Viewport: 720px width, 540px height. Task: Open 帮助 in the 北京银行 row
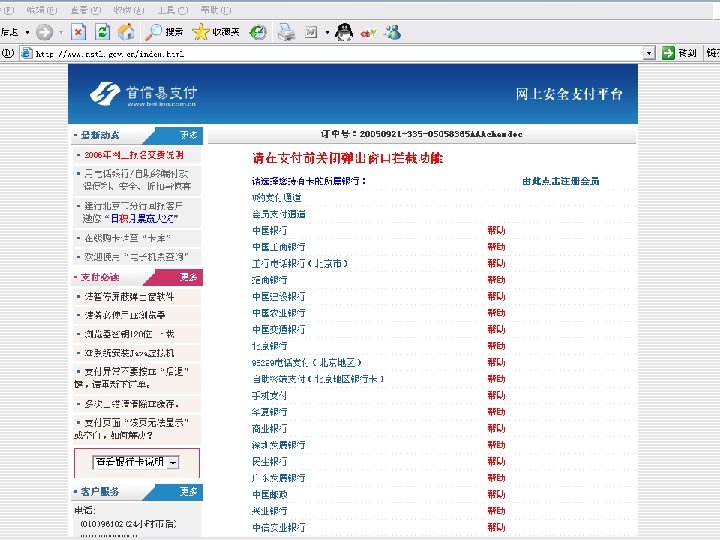496,346
